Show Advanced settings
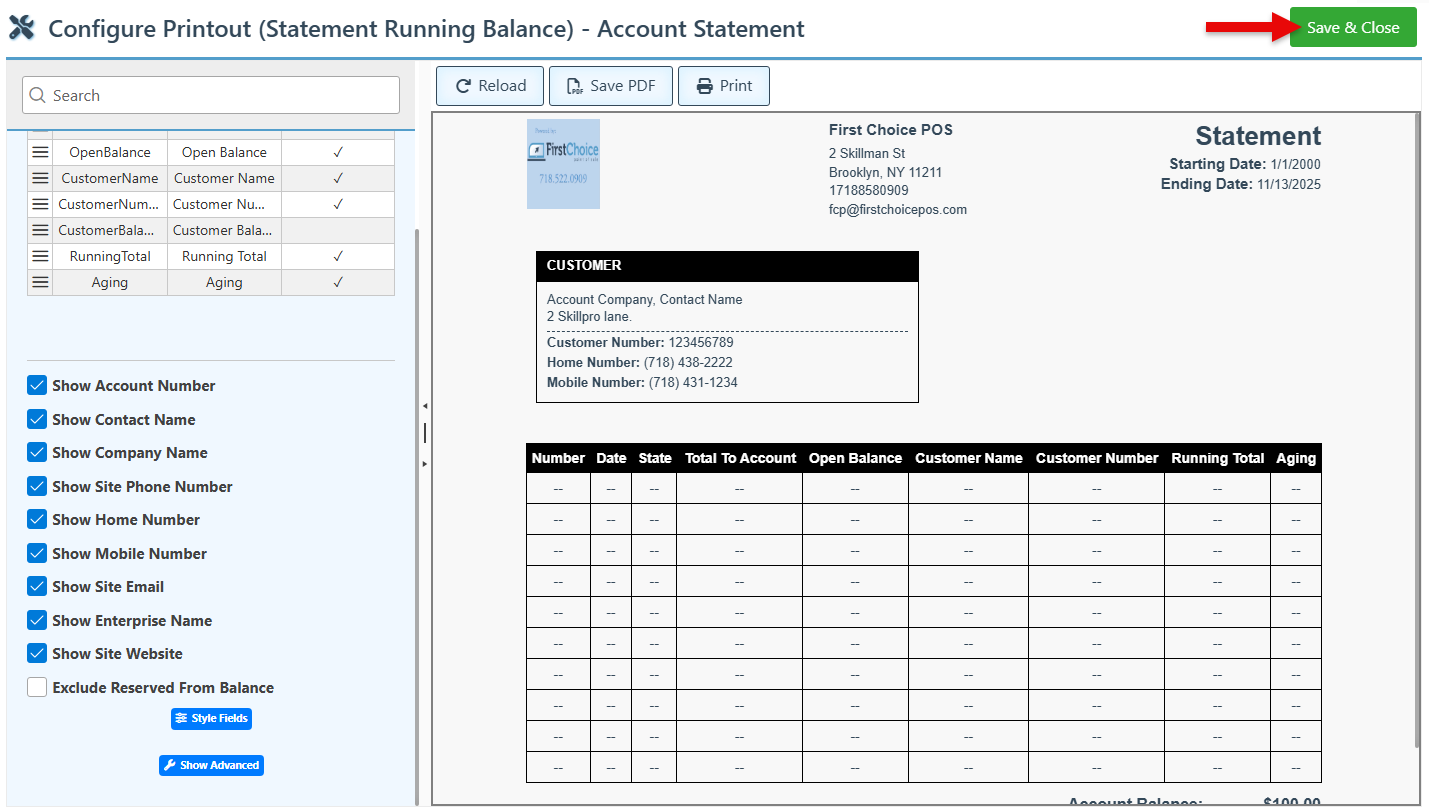The height and width of the screenshot is (810, 1429). (x=211, y=766)
